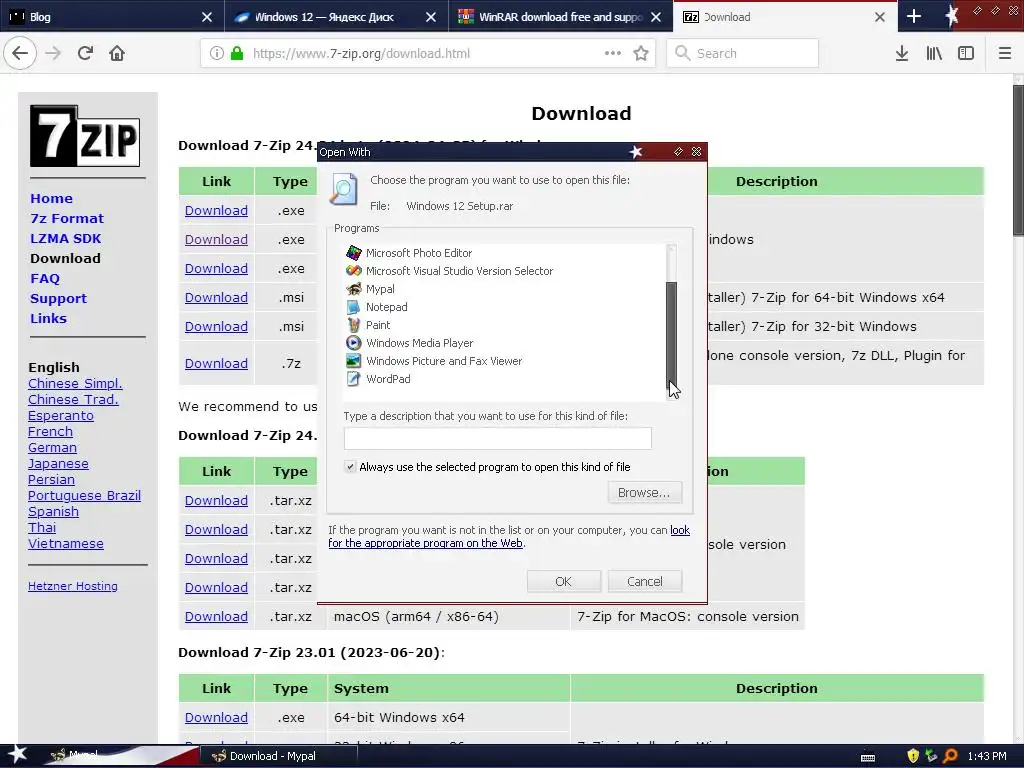Open the FAQ sidebar link
1024x768 pixels.
tap(44, 278)
